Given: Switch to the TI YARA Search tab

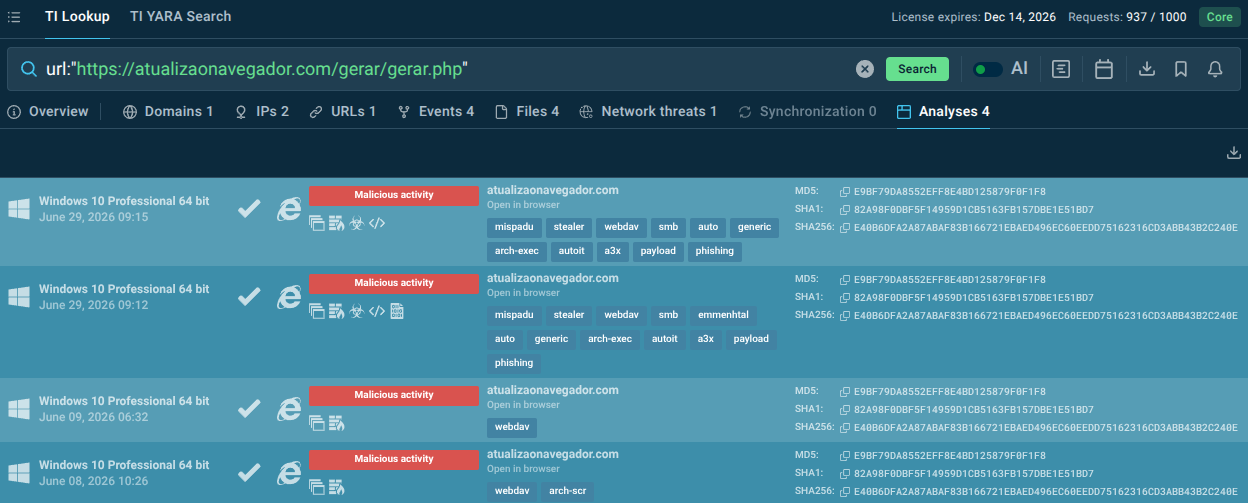Looking at the screenshot, I should [x=180, y=17].
